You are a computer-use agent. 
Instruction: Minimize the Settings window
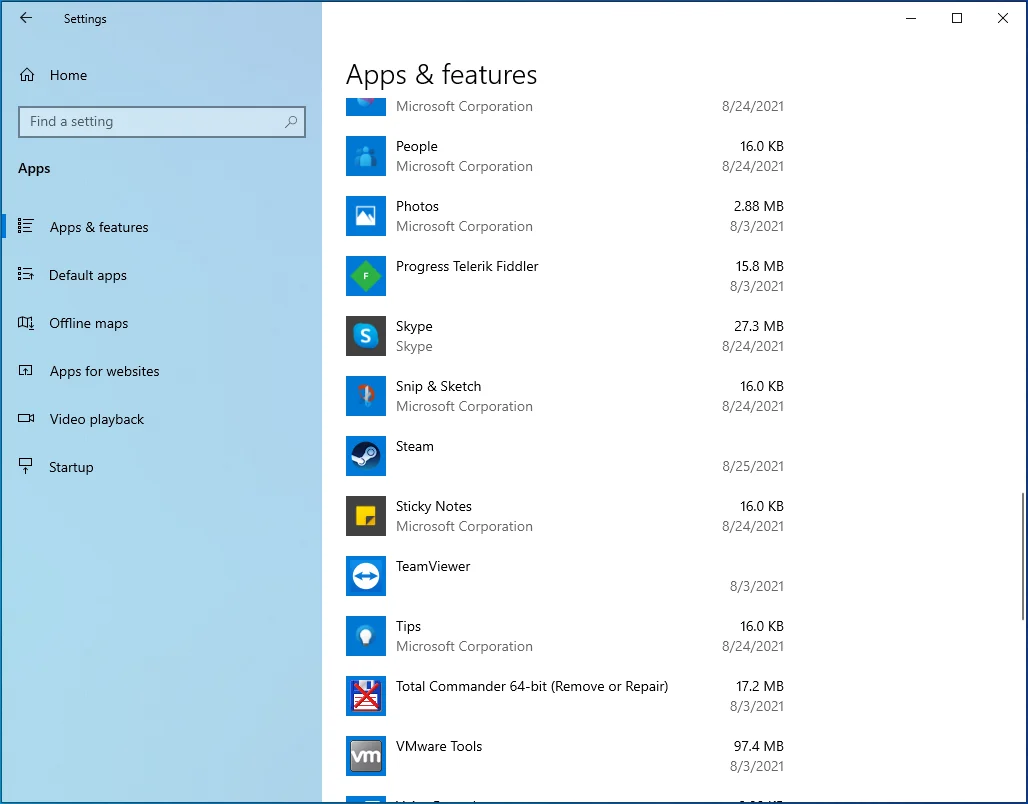[x=911, y=18]
